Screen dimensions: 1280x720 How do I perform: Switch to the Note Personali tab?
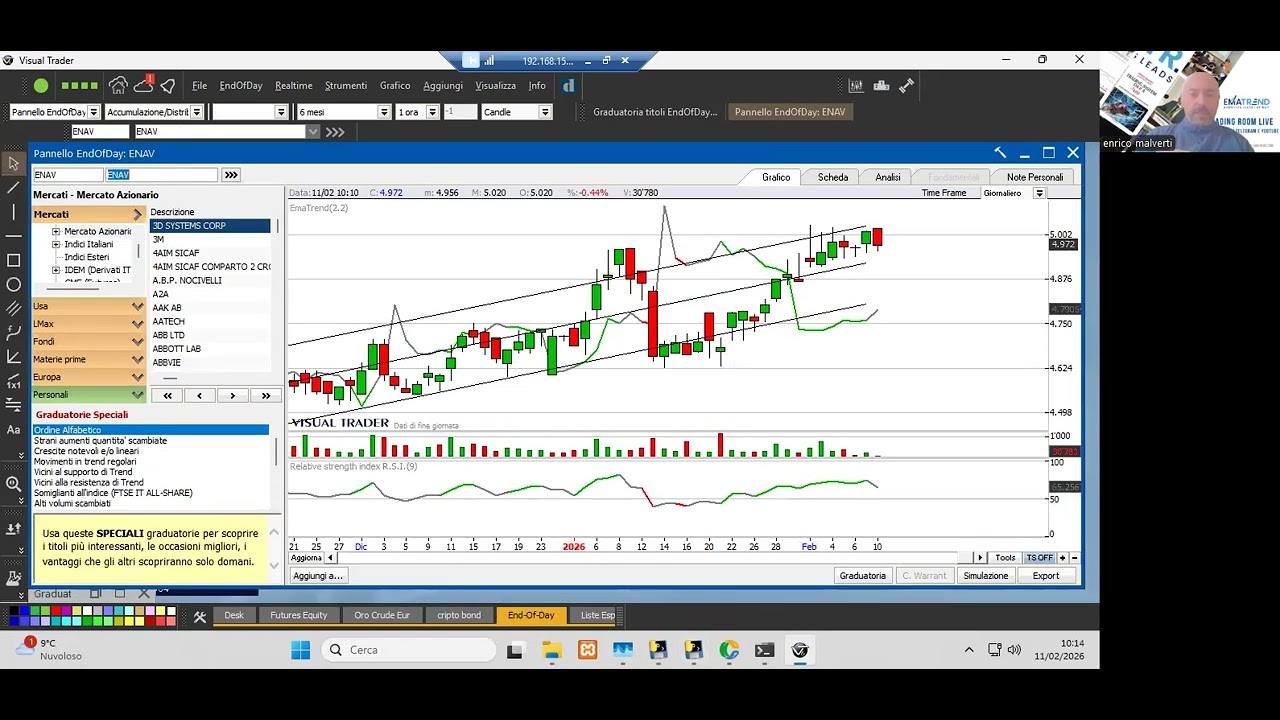tap(1035, 177)
